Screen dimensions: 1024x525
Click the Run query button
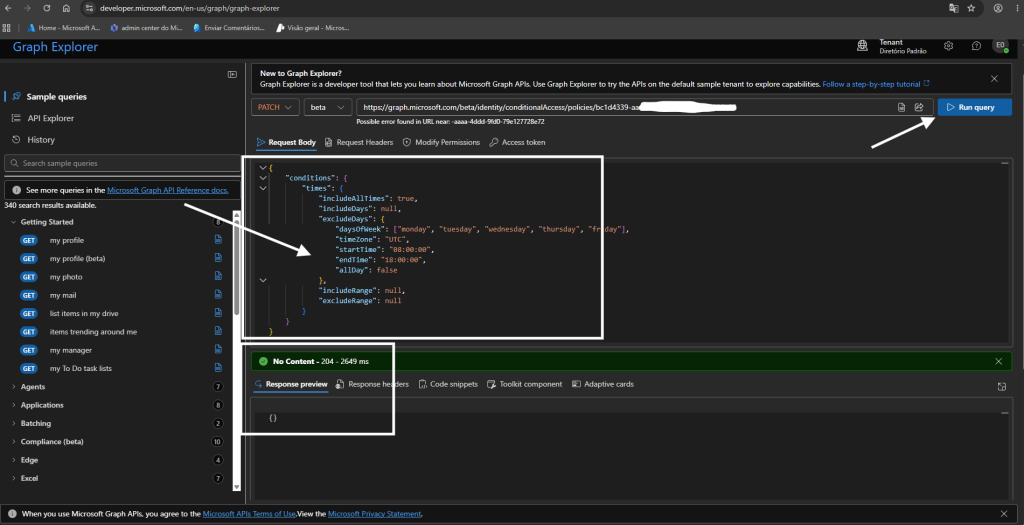pyautogui.click(x=974, y=107)
